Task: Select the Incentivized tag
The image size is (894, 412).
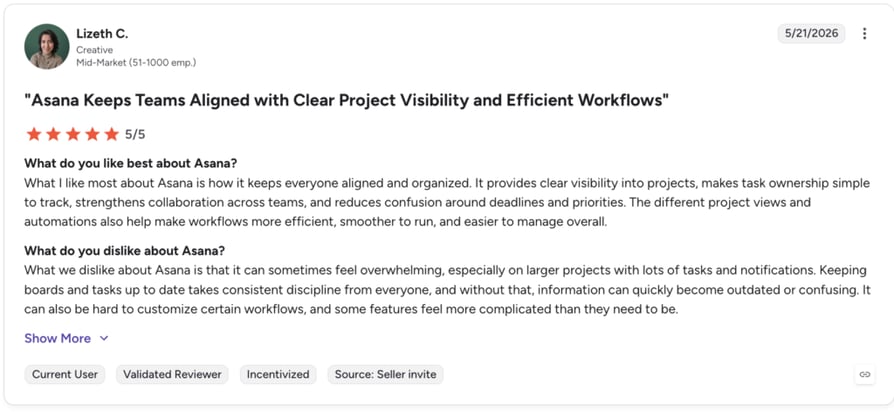Action: click(278, 374)
